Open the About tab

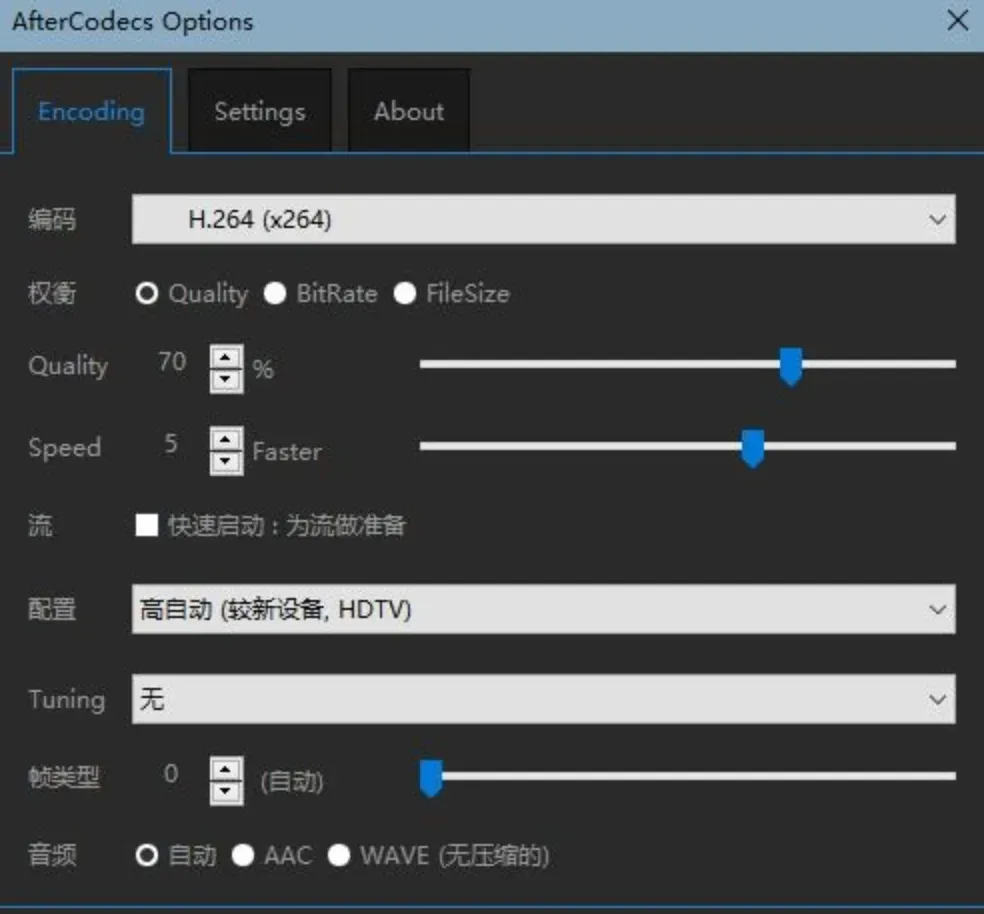[409, 110]
